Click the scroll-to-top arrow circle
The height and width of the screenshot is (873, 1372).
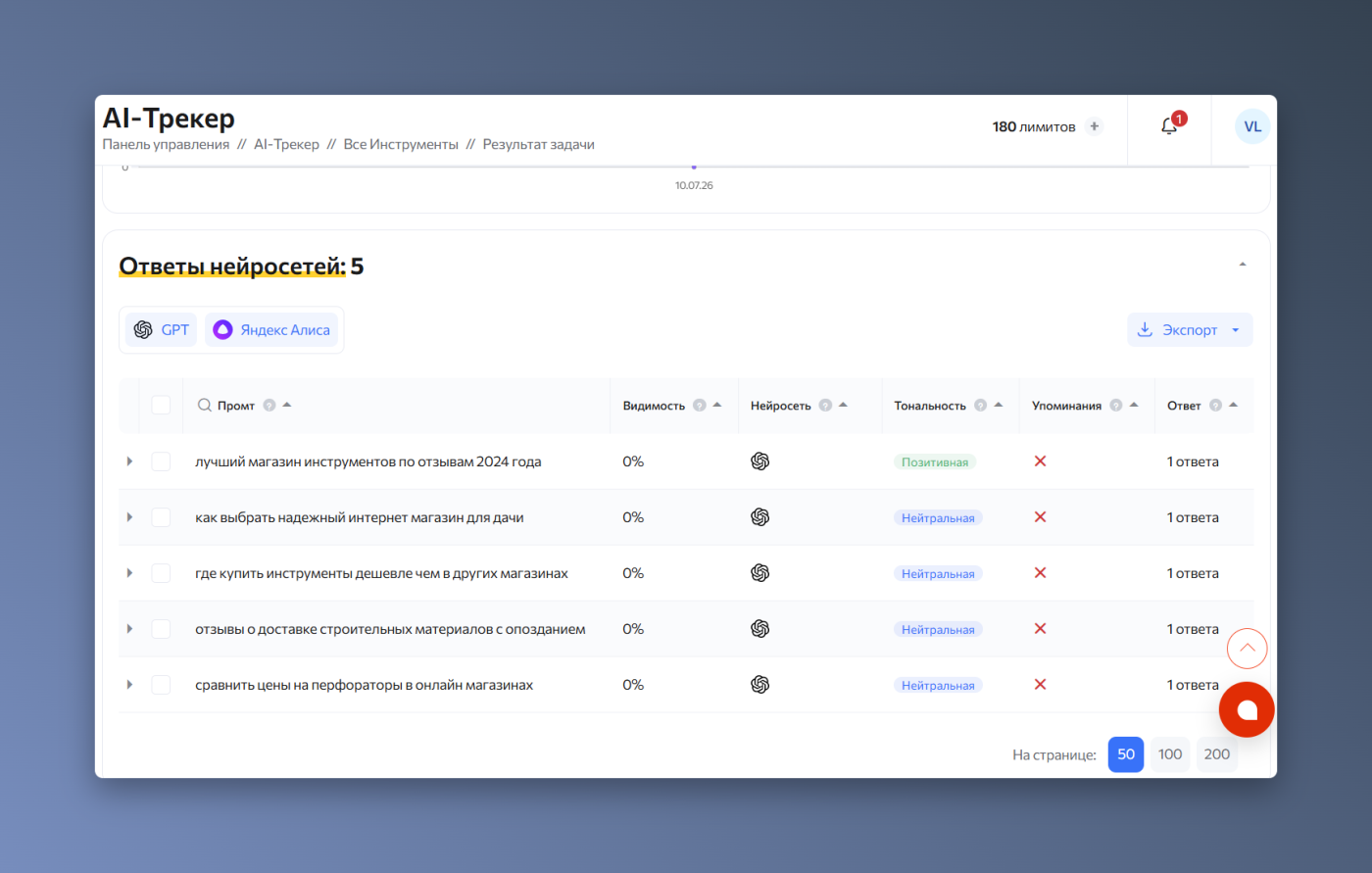click(1248, 648)
